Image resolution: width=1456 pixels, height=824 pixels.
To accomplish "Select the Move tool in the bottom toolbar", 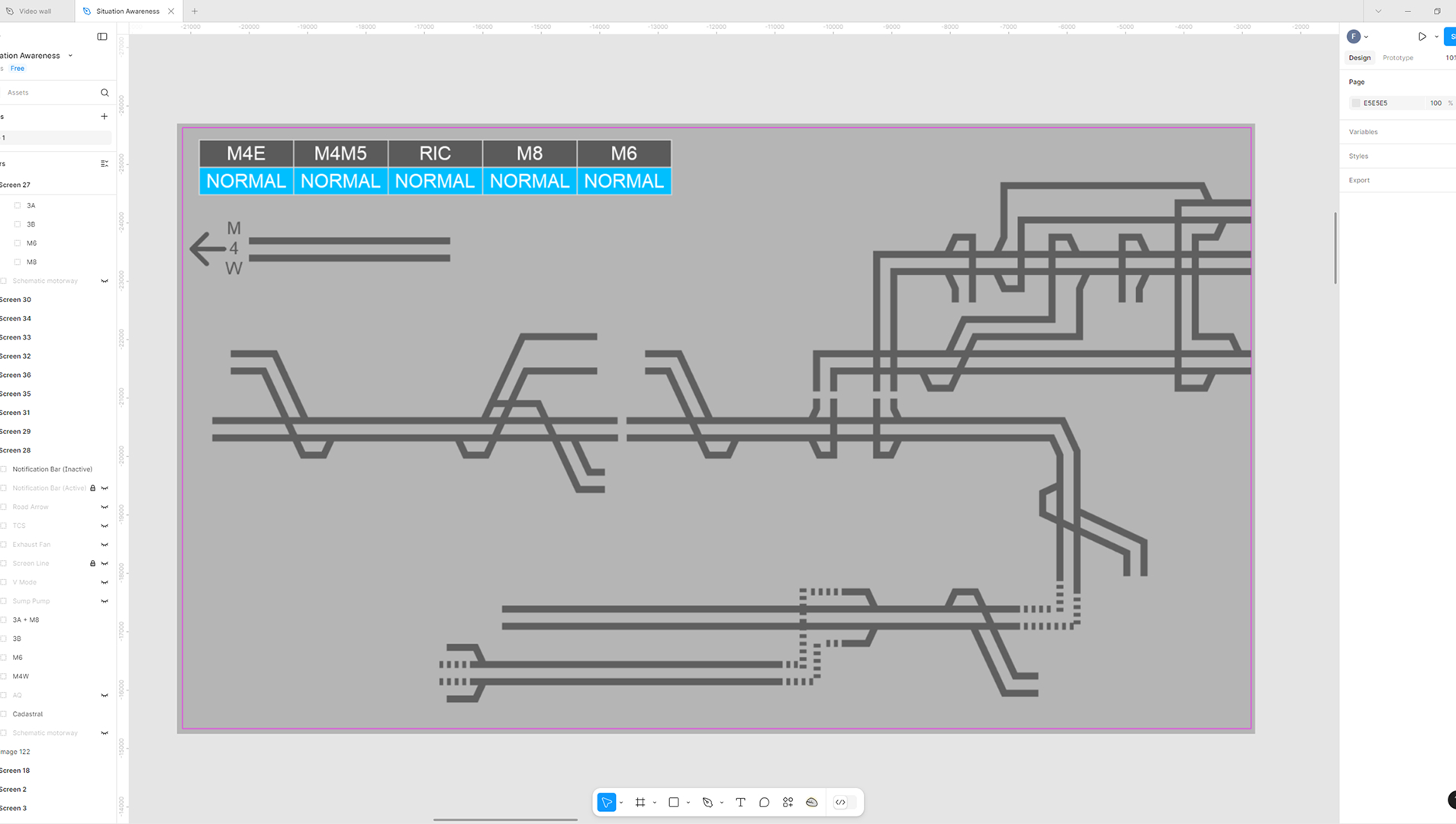I will click(x=607, y=802).
